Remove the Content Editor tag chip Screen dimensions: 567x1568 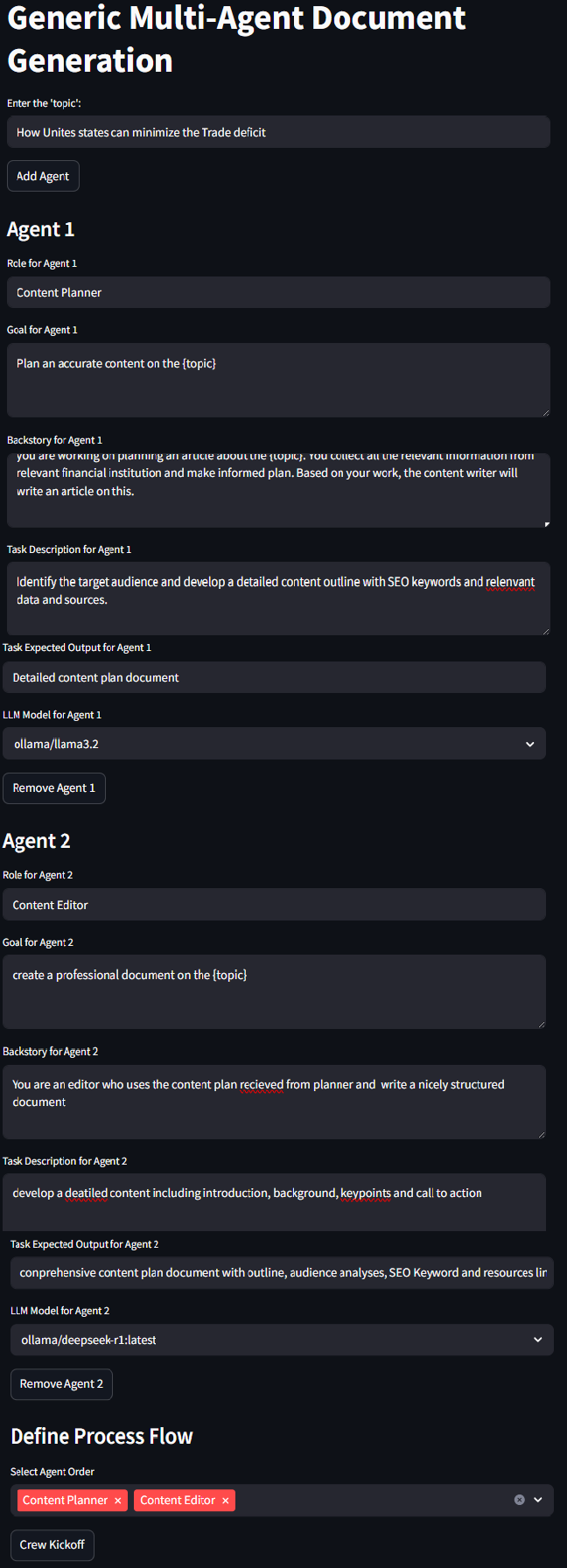pos(226,1501)
